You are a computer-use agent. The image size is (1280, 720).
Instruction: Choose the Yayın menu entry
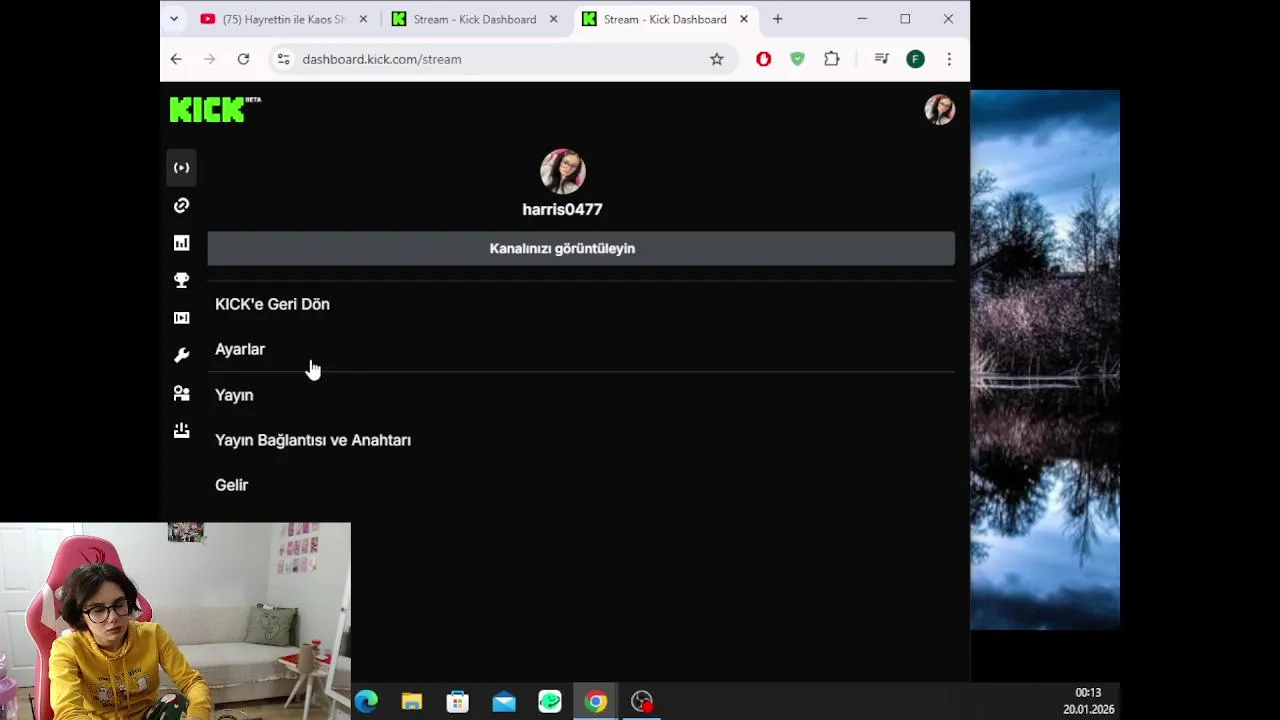[x=234, y=395]
